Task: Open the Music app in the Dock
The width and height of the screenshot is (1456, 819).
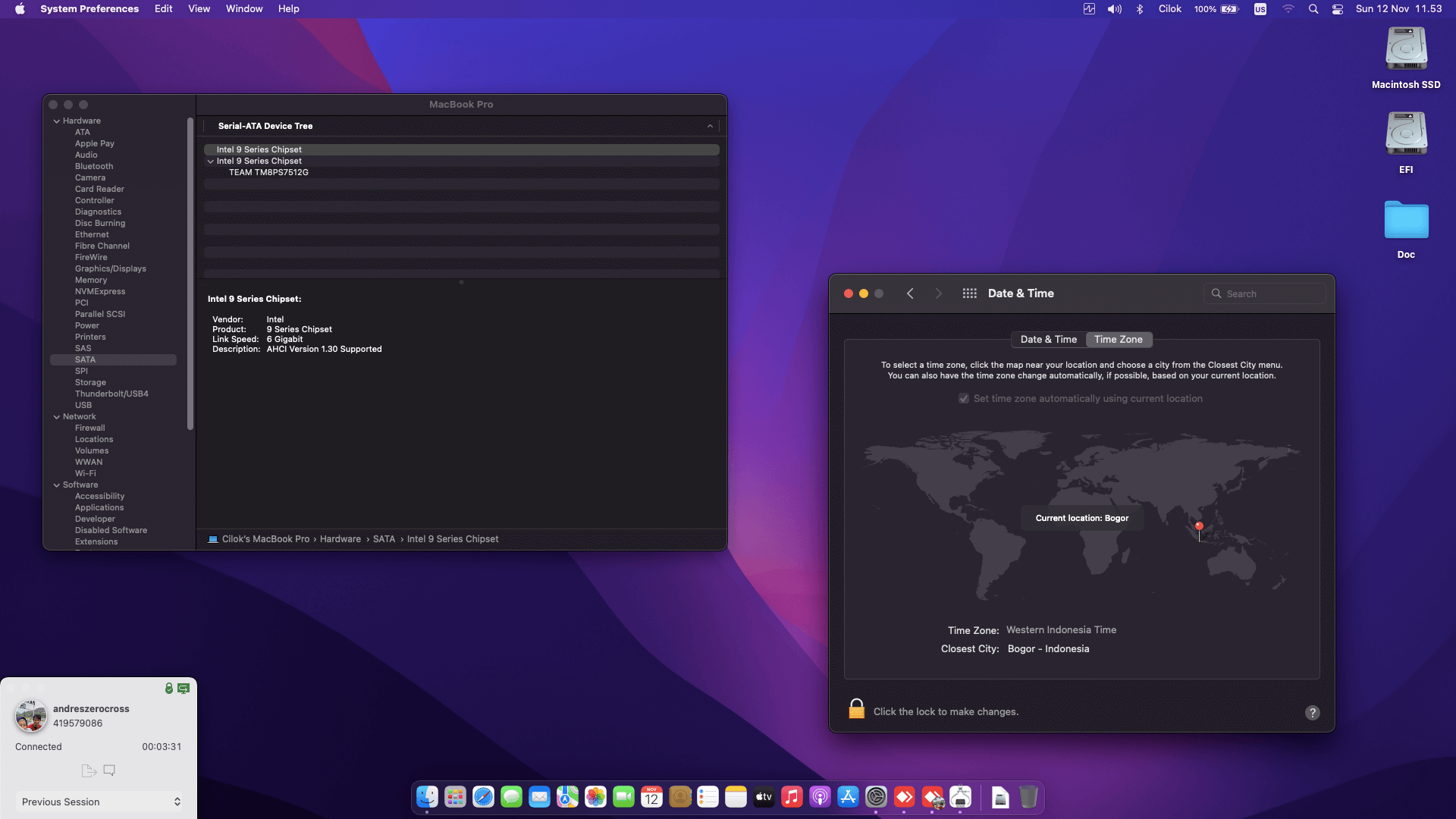Action: click(792, 797)
